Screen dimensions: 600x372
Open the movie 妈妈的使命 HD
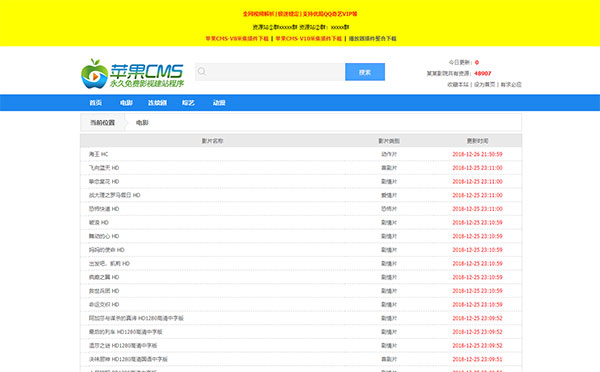(x=107, y=250)
